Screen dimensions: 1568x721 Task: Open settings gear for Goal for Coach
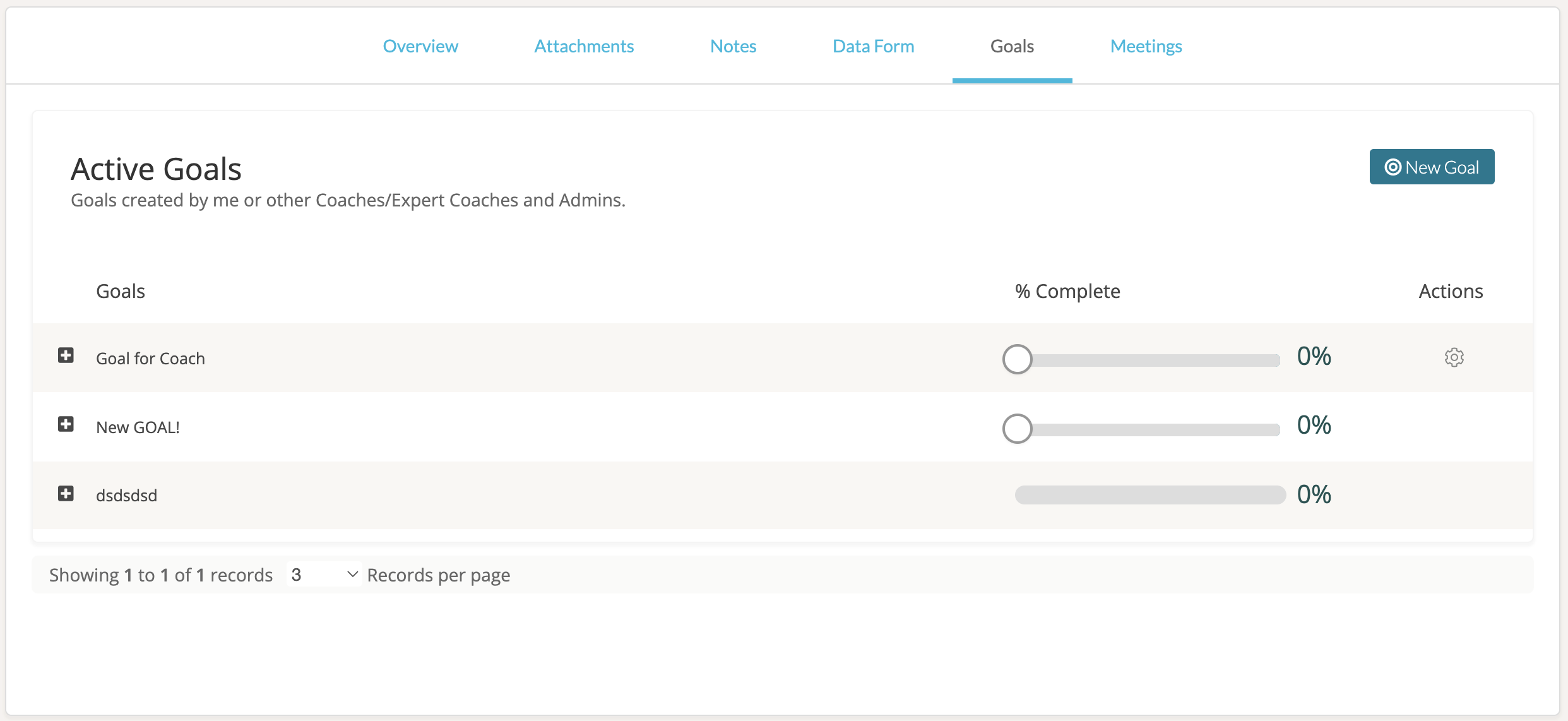click(x=1454, y=357)
